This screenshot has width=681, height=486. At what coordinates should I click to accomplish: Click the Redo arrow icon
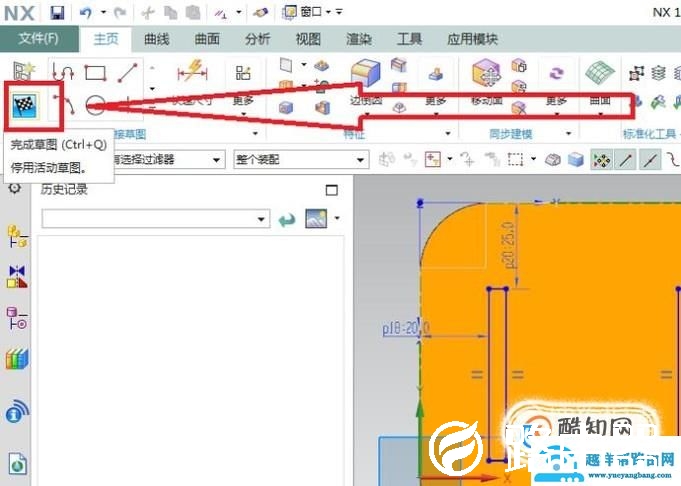pos(119,13)
